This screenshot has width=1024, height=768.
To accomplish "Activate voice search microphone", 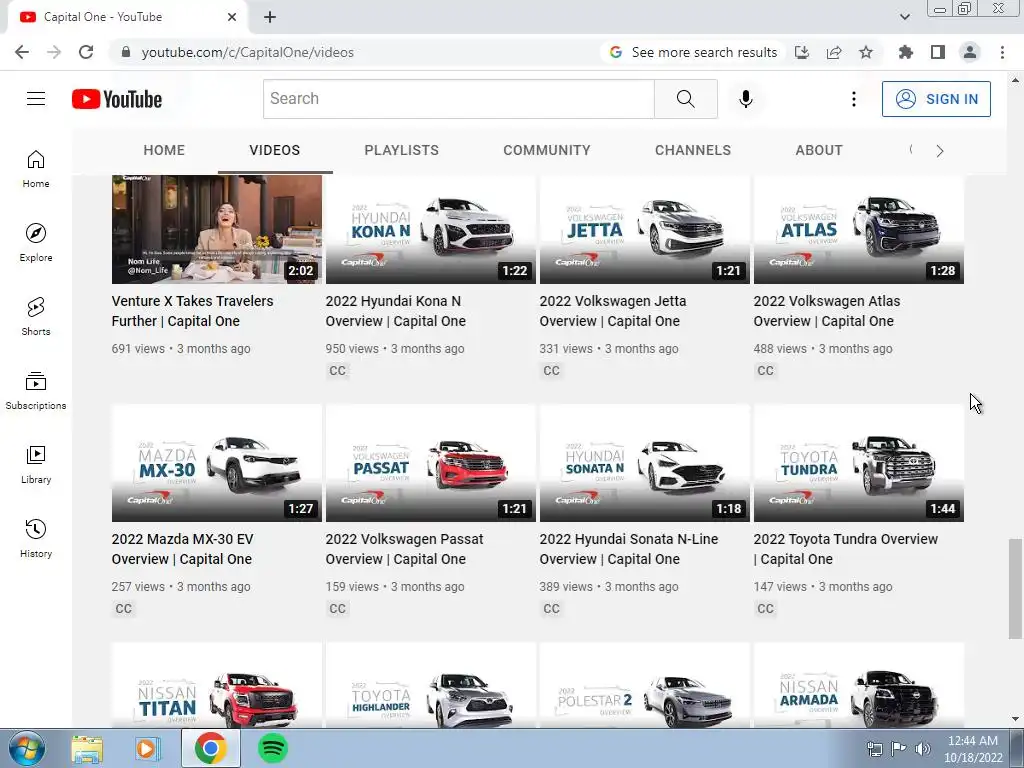I will (746, 99).
